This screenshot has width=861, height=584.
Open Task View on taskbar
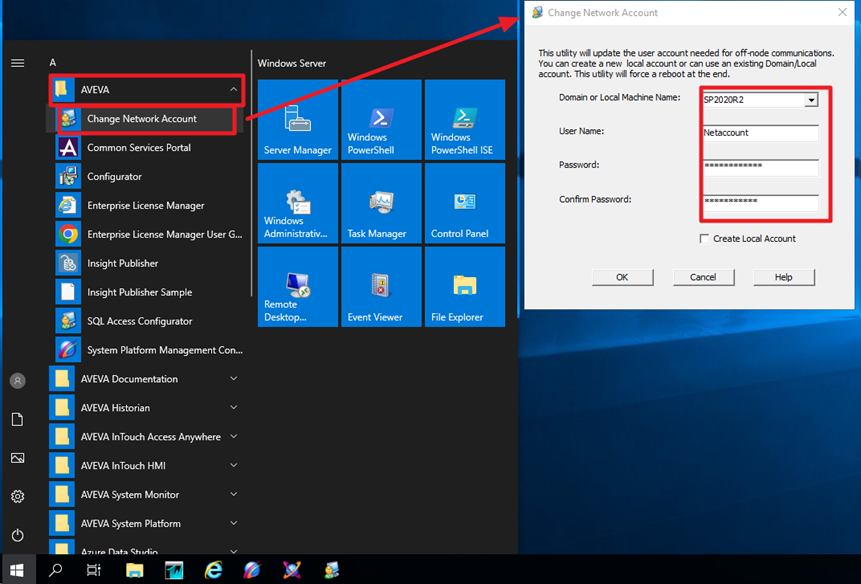(94, 570)
